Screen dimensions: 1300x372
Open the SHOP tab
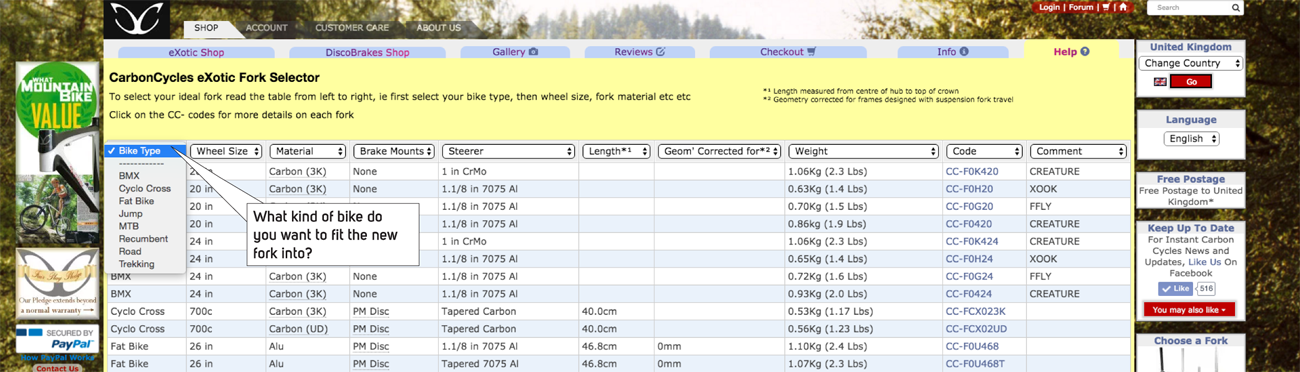point(207,28)
